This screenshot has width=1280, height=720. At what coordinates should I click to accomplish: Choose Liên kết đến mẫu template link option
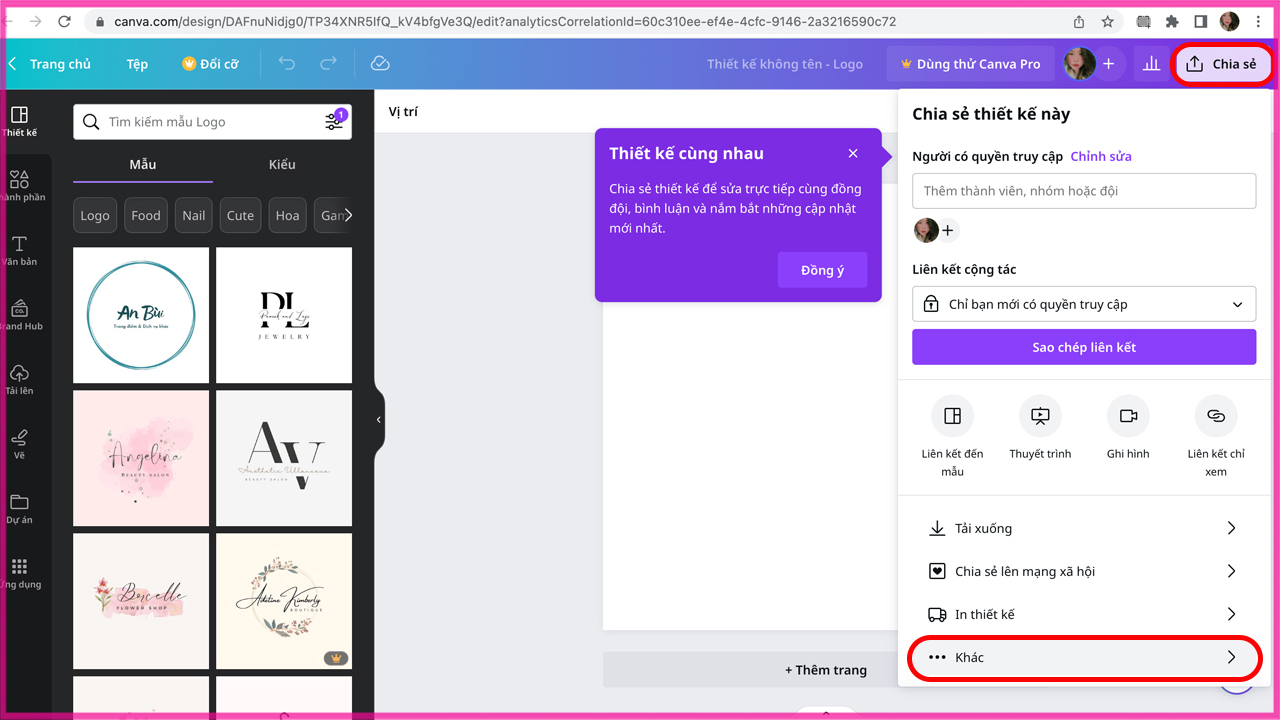952,436
